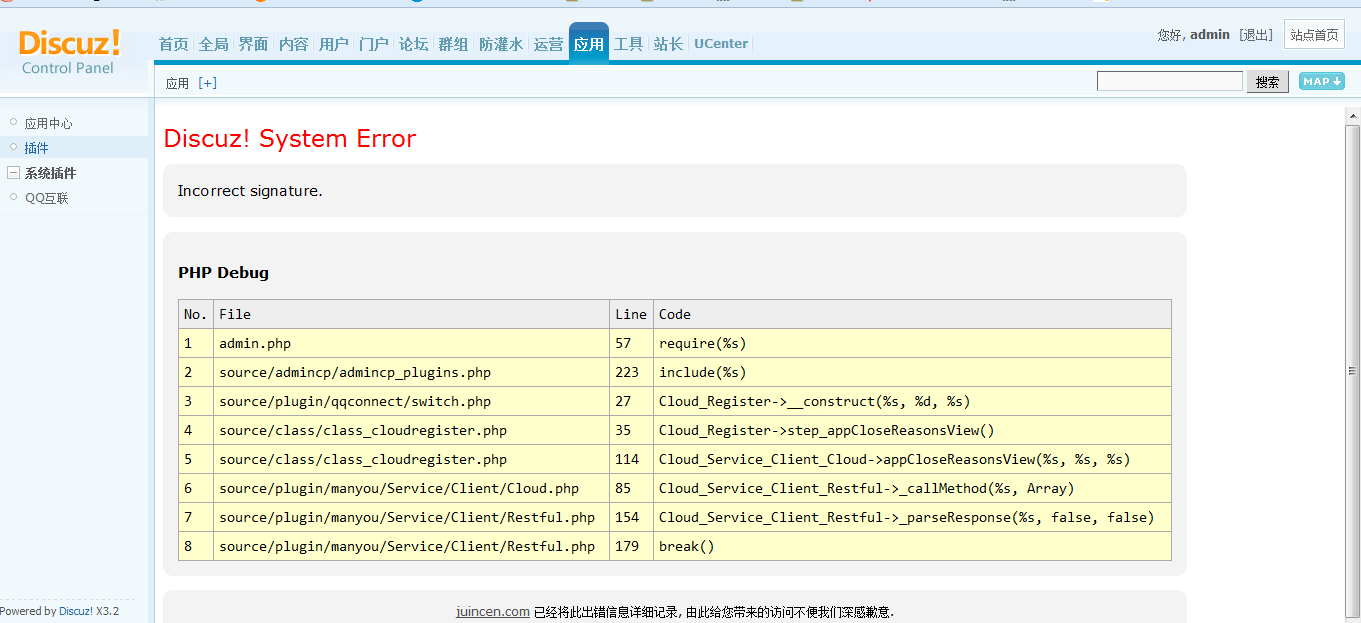Click the 'require(%s)' code cell
This screenshot has width=1361, height=623.
tap(912, 343)
